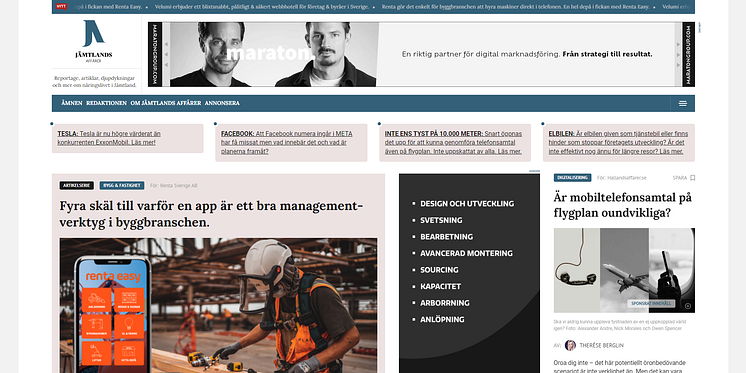746x373 pixels.
Task: Click the Jämtlands Affärer logo
Action: (94, 41)
